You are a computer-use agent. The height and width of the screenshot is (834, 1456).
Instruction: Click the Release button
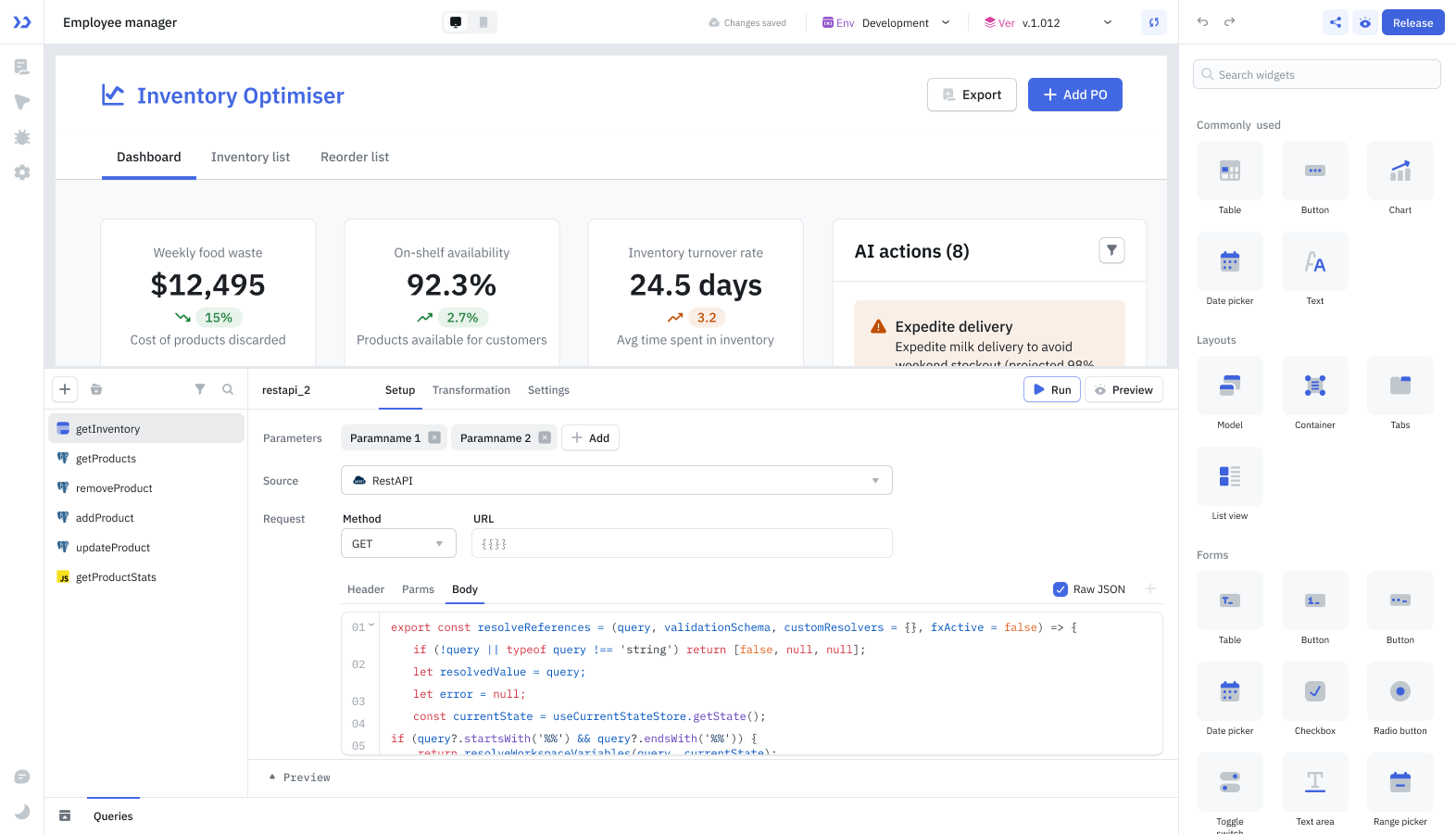click(x=1412, y=23)
